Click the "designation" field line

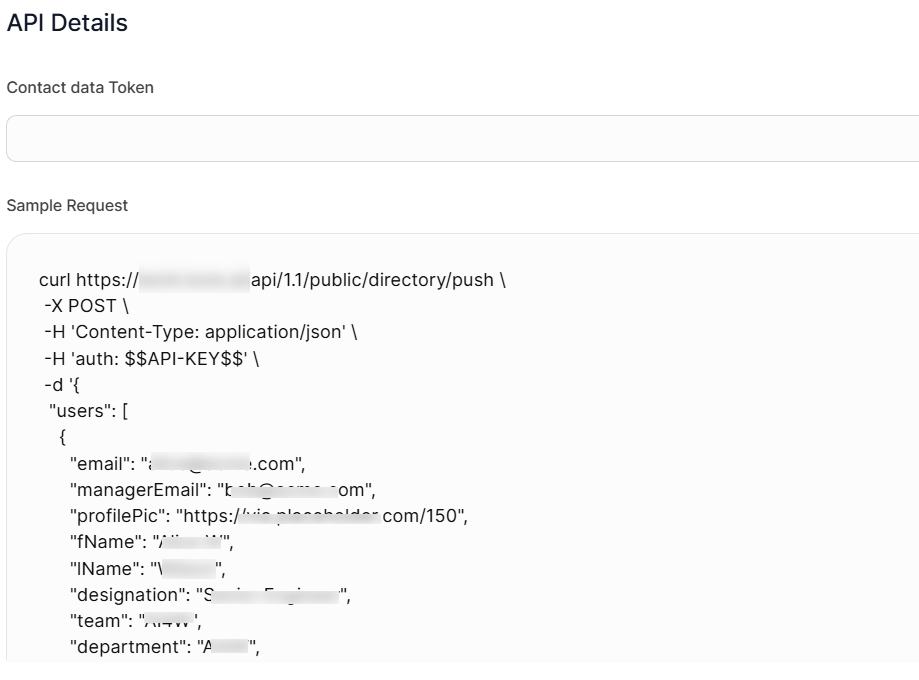(209, 595)
